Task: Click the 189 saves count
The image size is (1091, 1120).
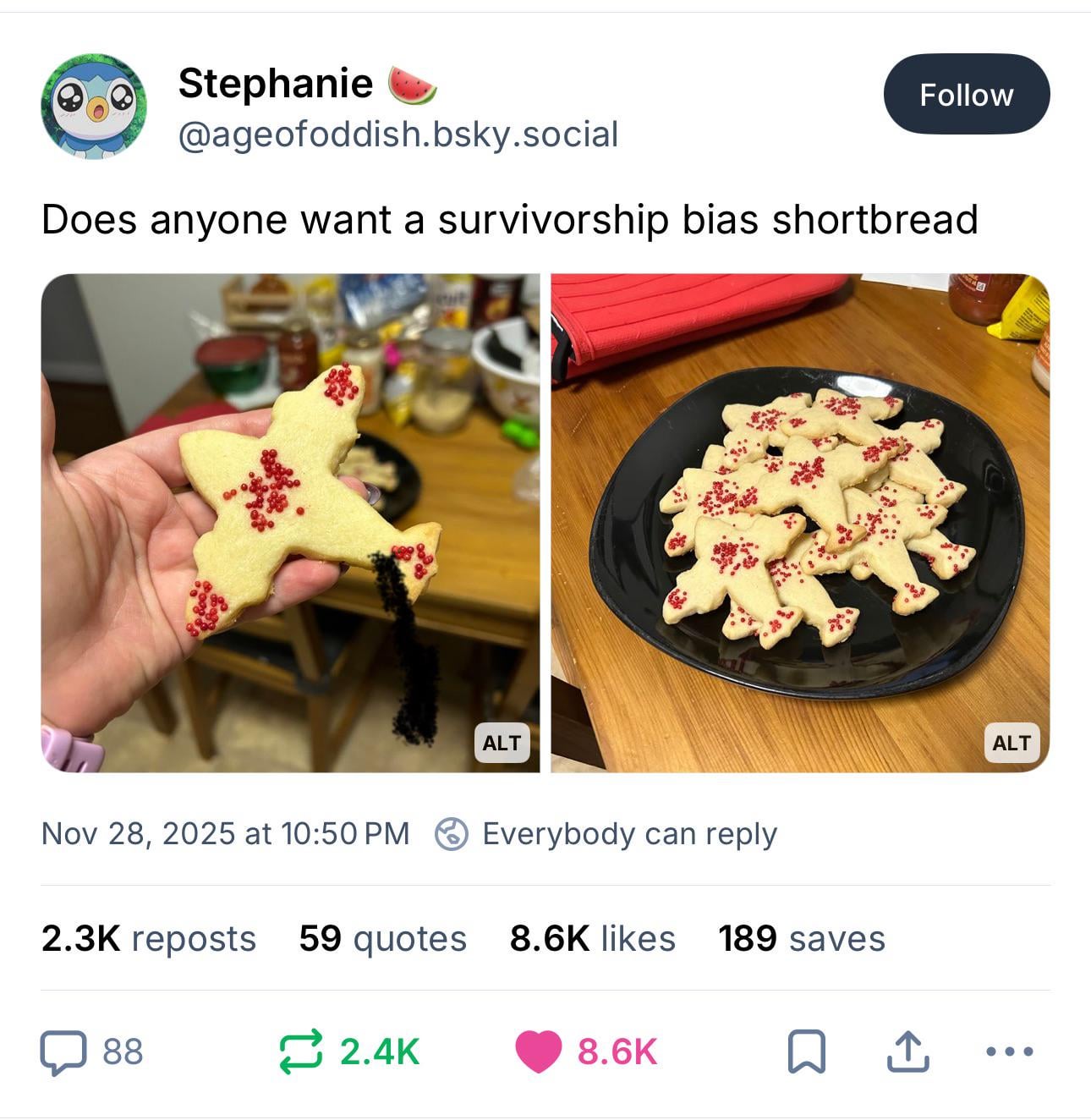Action: click(x=801, y=938)
